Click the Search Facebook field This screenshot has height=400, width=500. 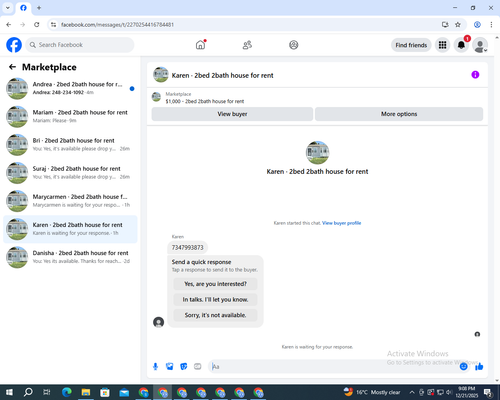pyautogui.click(x=80, y=45)
